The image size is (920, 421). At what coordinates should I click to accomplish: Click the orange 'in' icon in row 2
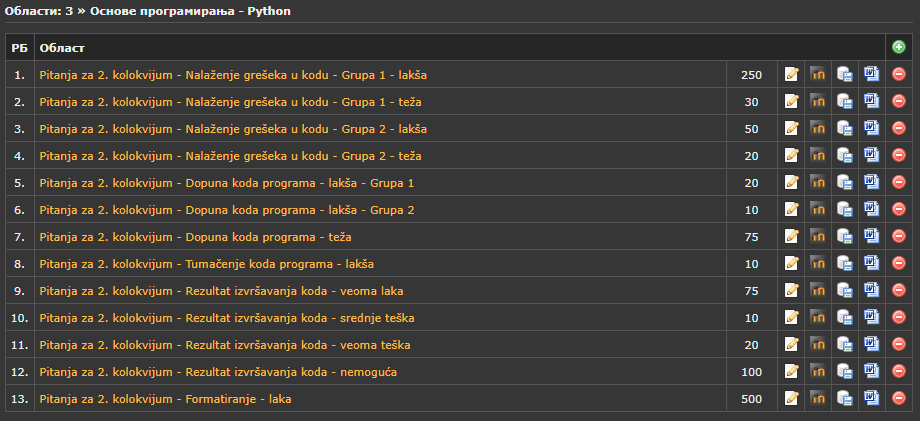(x=818, y=101)
